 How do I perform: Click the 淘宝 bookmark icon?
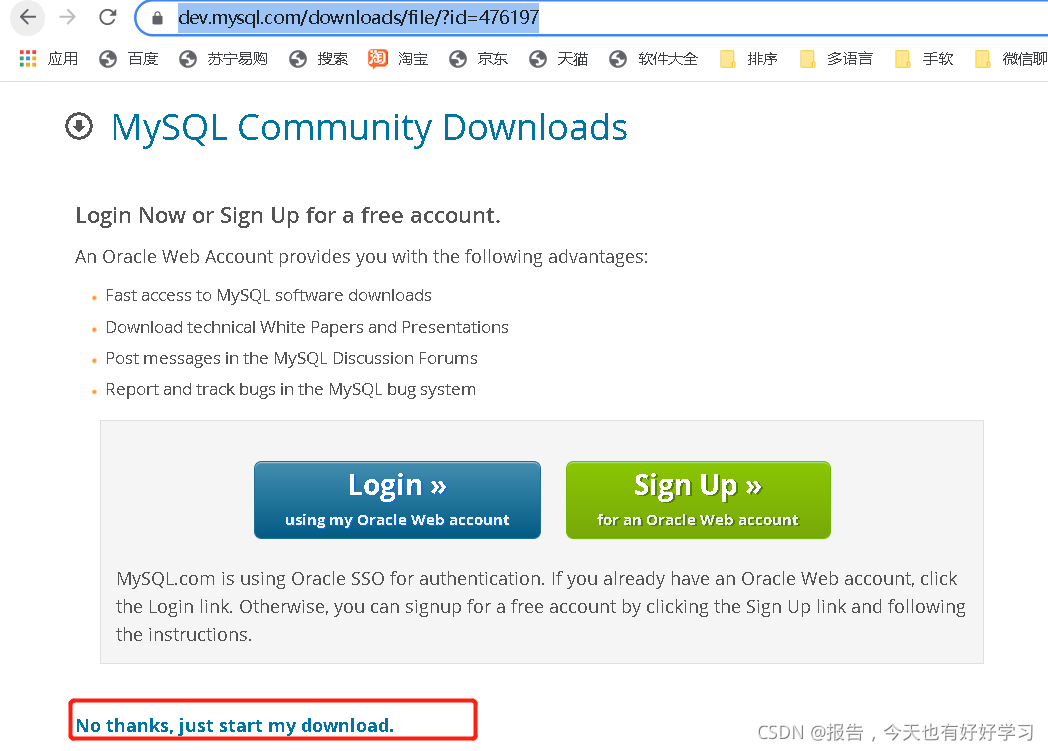click(377, 58)
